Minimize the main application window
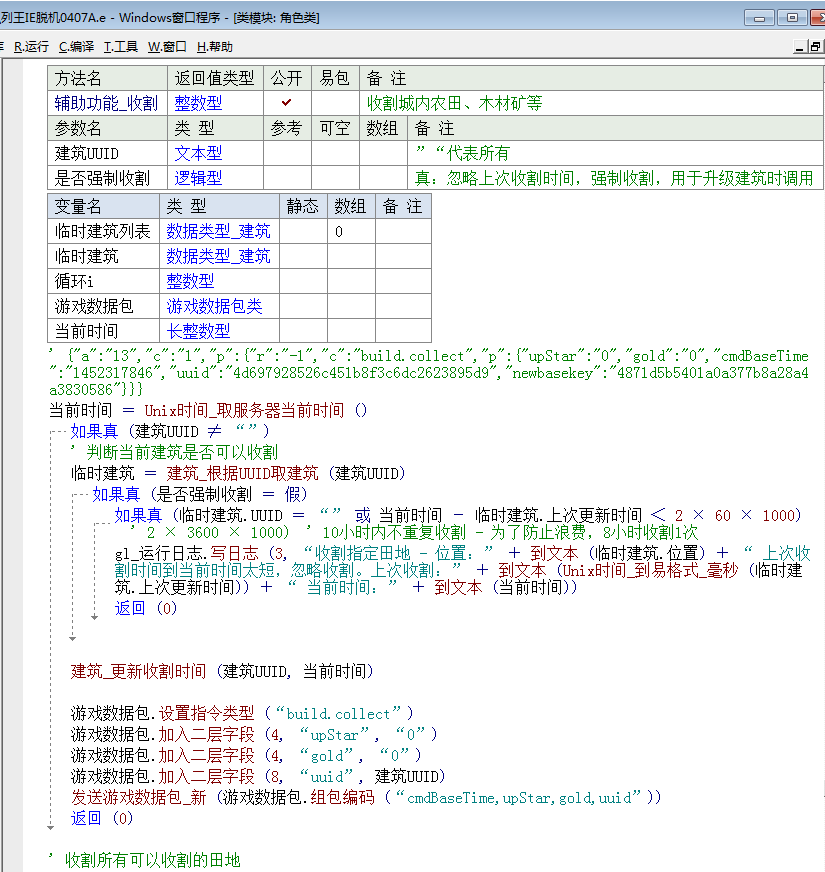 point(760,17)
